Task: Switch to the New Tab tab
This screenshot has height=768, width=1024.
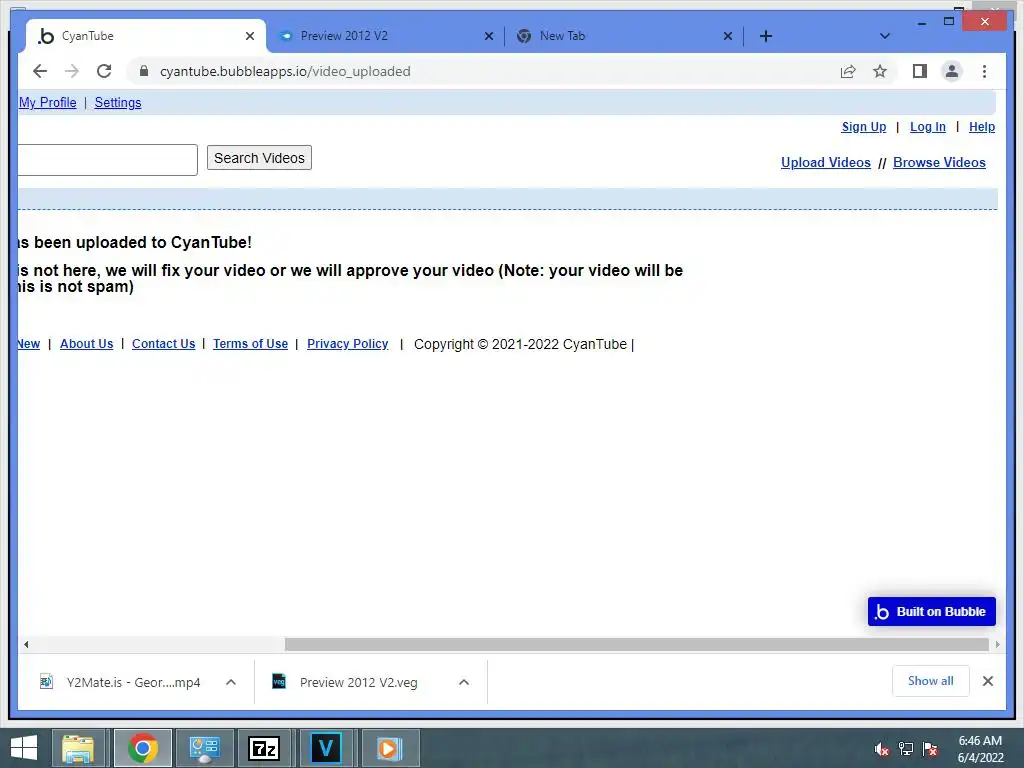Action: [x=624, y=36]
